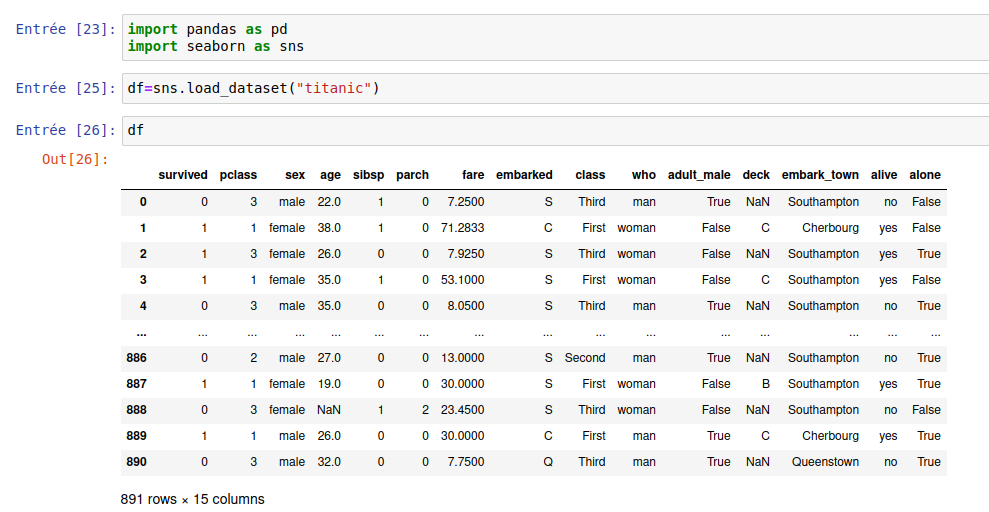The width and height of the screenshot is (989, 512).
Task: Select the alone column header
Action: (925, 175)
